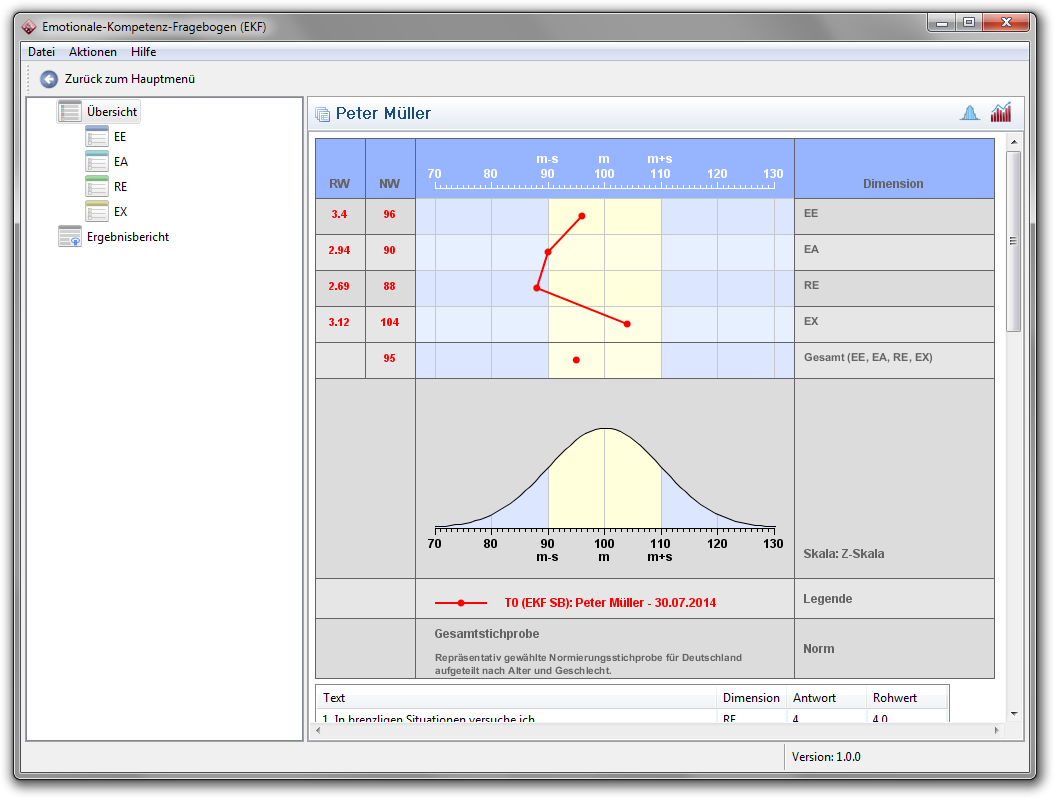The height and width of the screenshot is (799, 1055).
Task: Select the EX scale icon in sidebar
Action: click(x=97, y=211)
